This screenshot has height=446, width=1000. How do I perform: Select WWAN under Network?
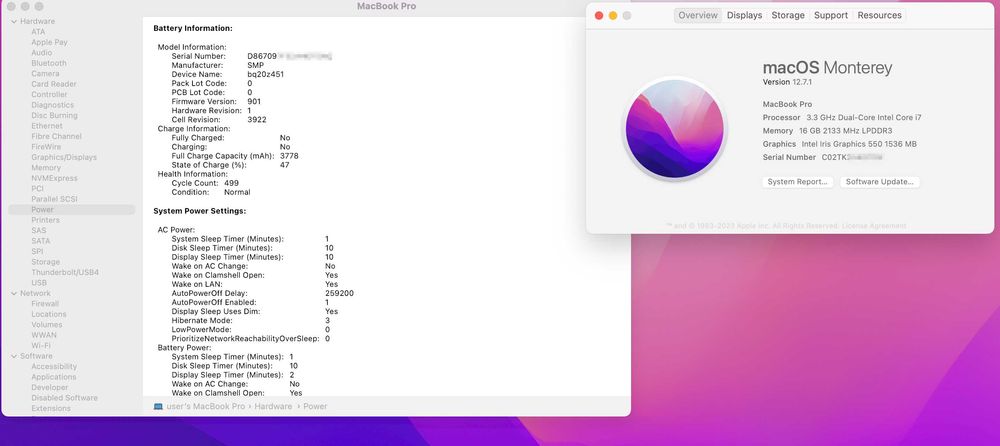[44, 335]
